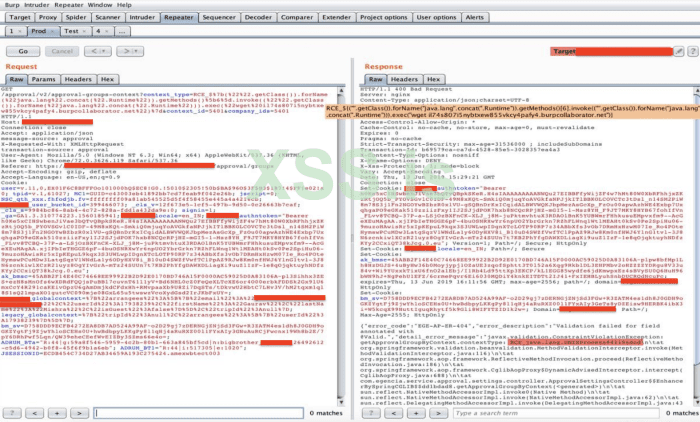Viewport: 700px width, 422px height.
Task: Show the Request Raw view
Action: (x=17, y=79)
